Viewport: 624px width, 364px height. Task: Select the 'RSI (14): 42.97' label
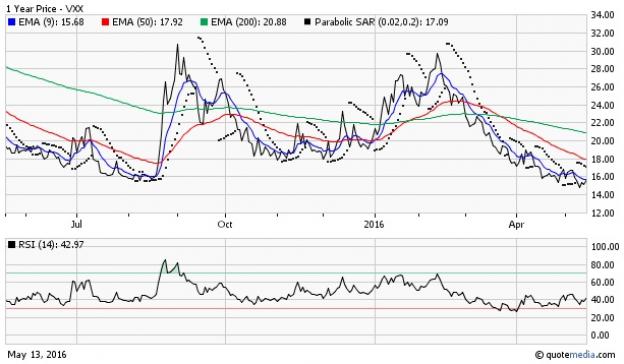pyautogui.click(x=51, y=244)
